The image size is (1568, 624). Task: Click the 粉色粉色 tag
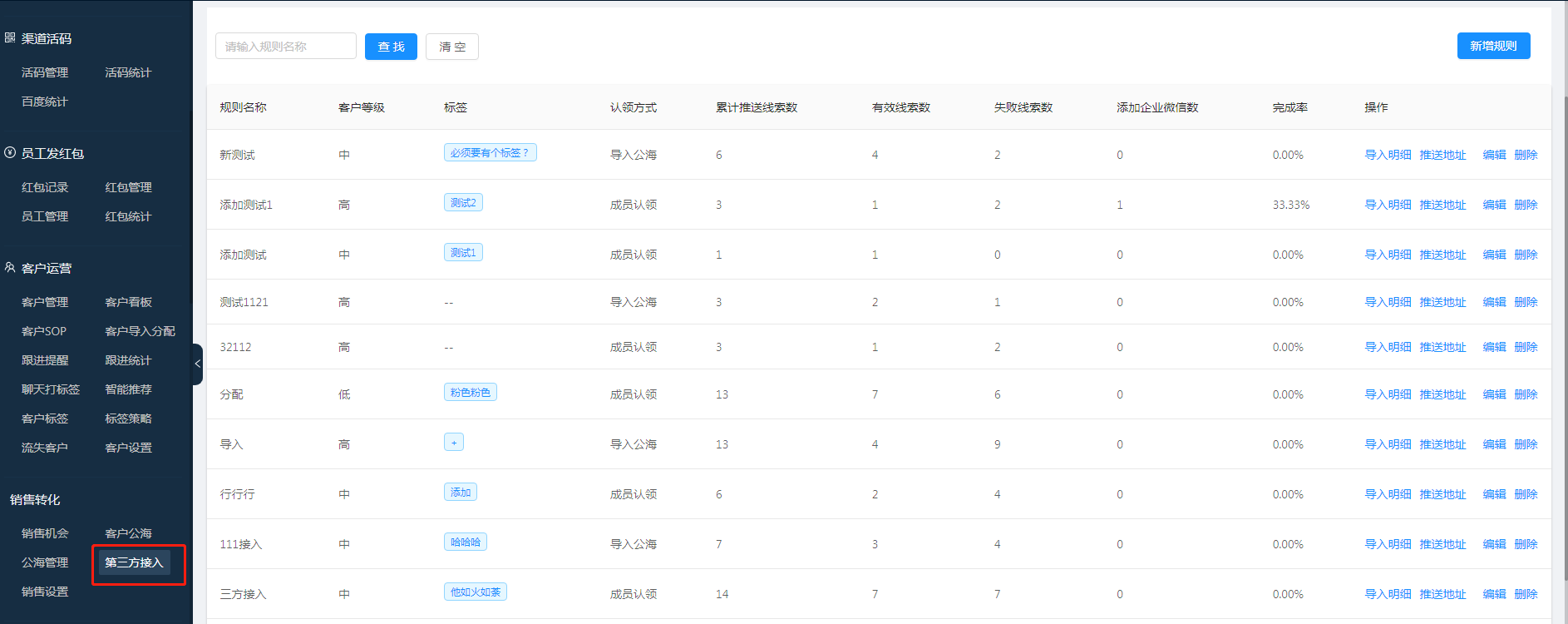click(x=470, y=393)
